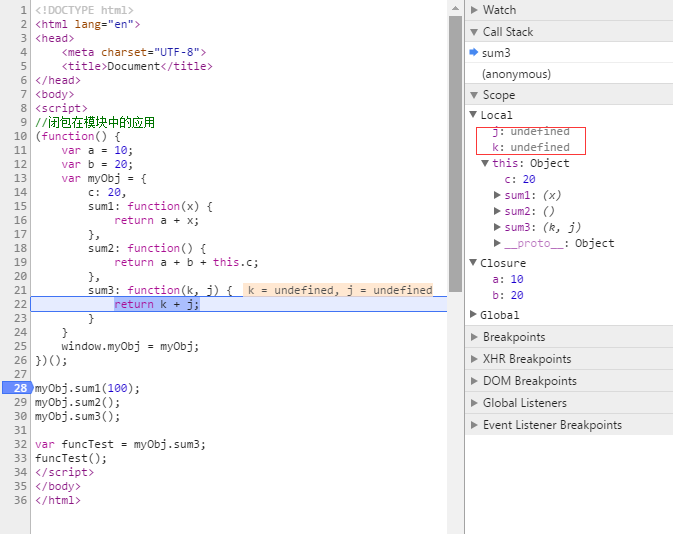Select closure variable 'b: 20'
The image size is (673, 534).
coord(508,295)
